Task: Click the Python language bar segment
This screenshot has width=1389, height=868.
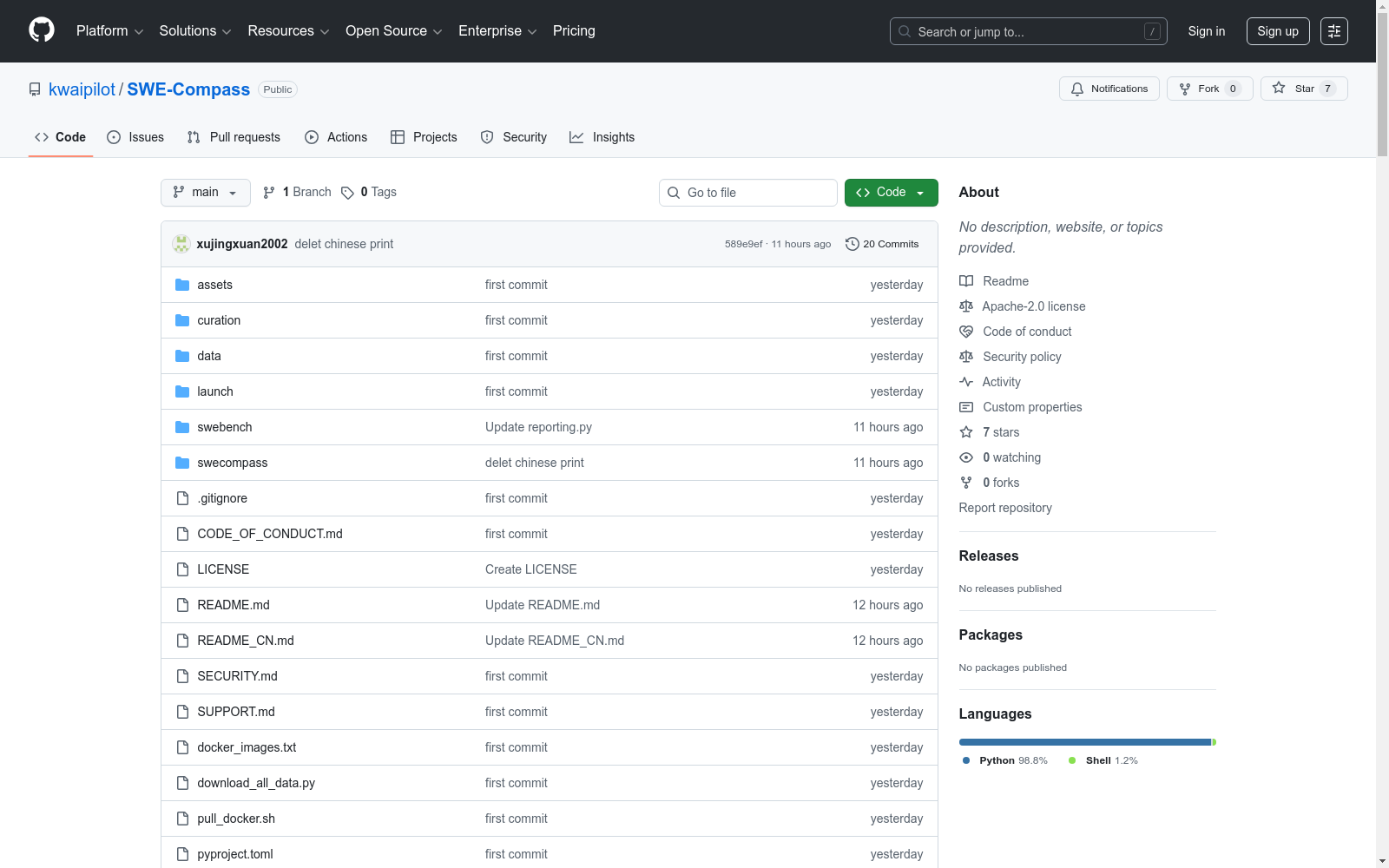Action: coord(1085,742)
